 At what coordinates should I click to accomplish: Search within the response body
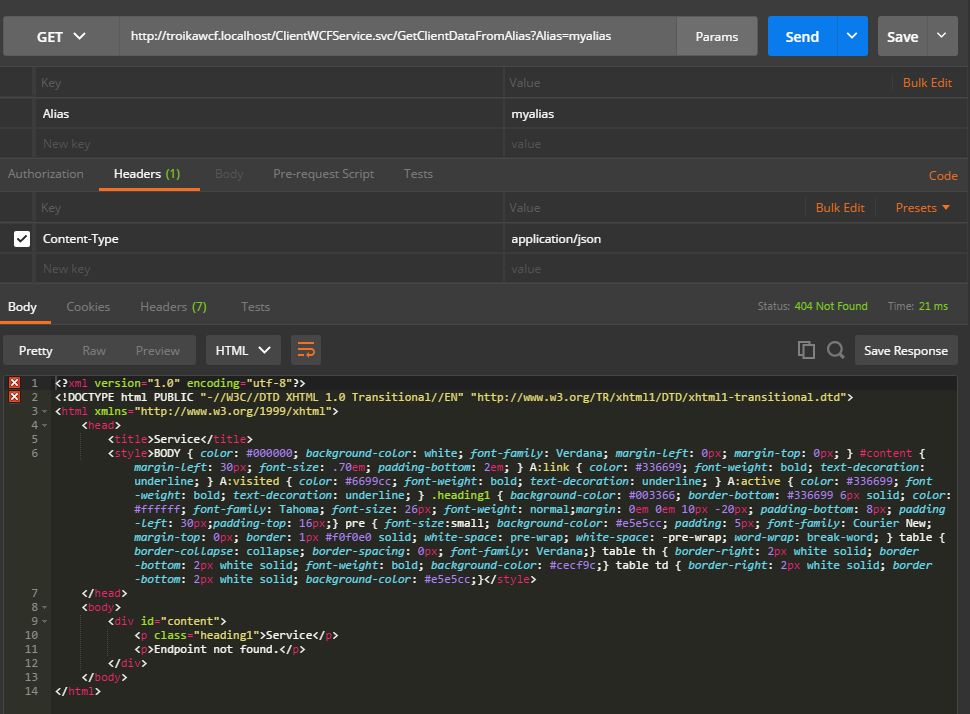[x=836, y=350]
